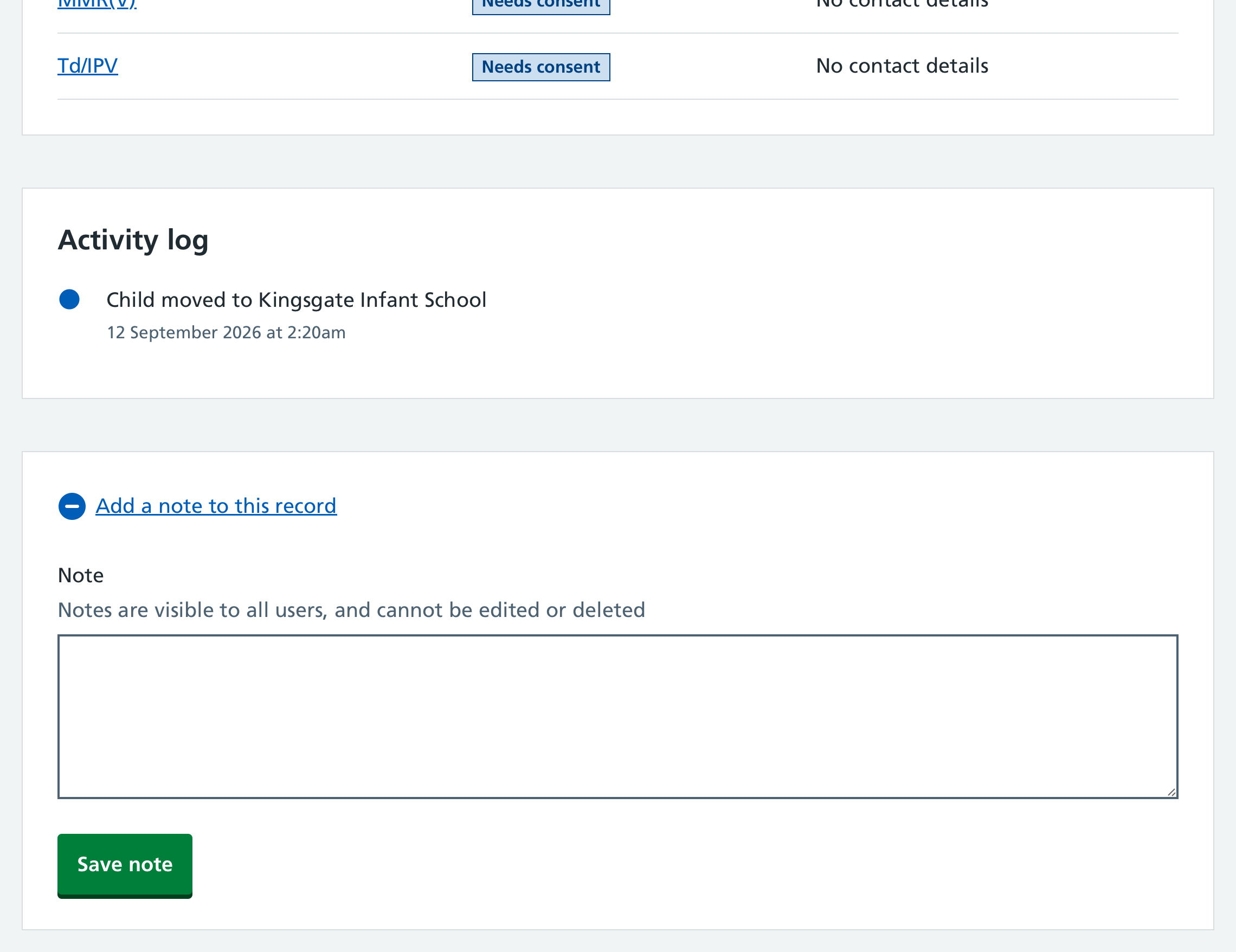Click the Activity log heading
The image size is (1236, 952).
click(133, 240)
